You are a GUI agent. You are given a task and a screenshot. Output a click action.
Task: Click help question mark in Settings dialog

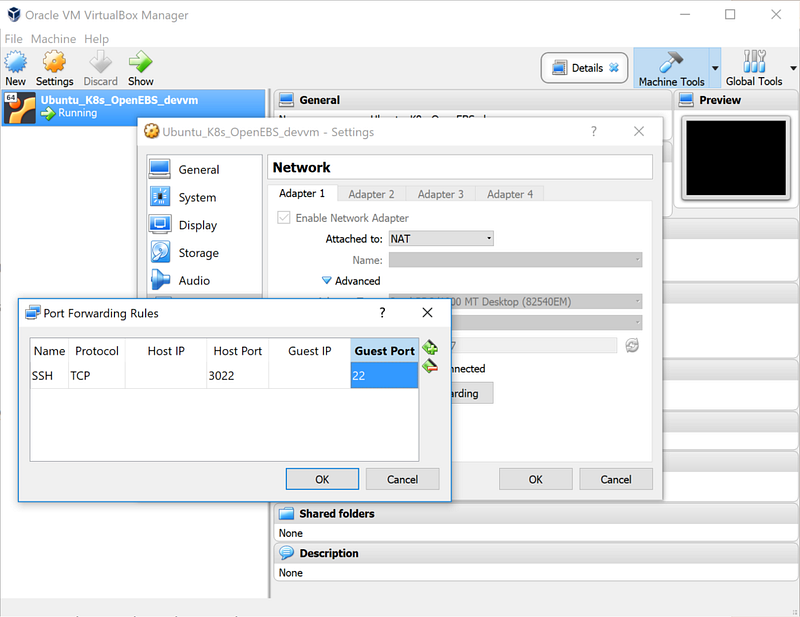click(x=593, y=132)
